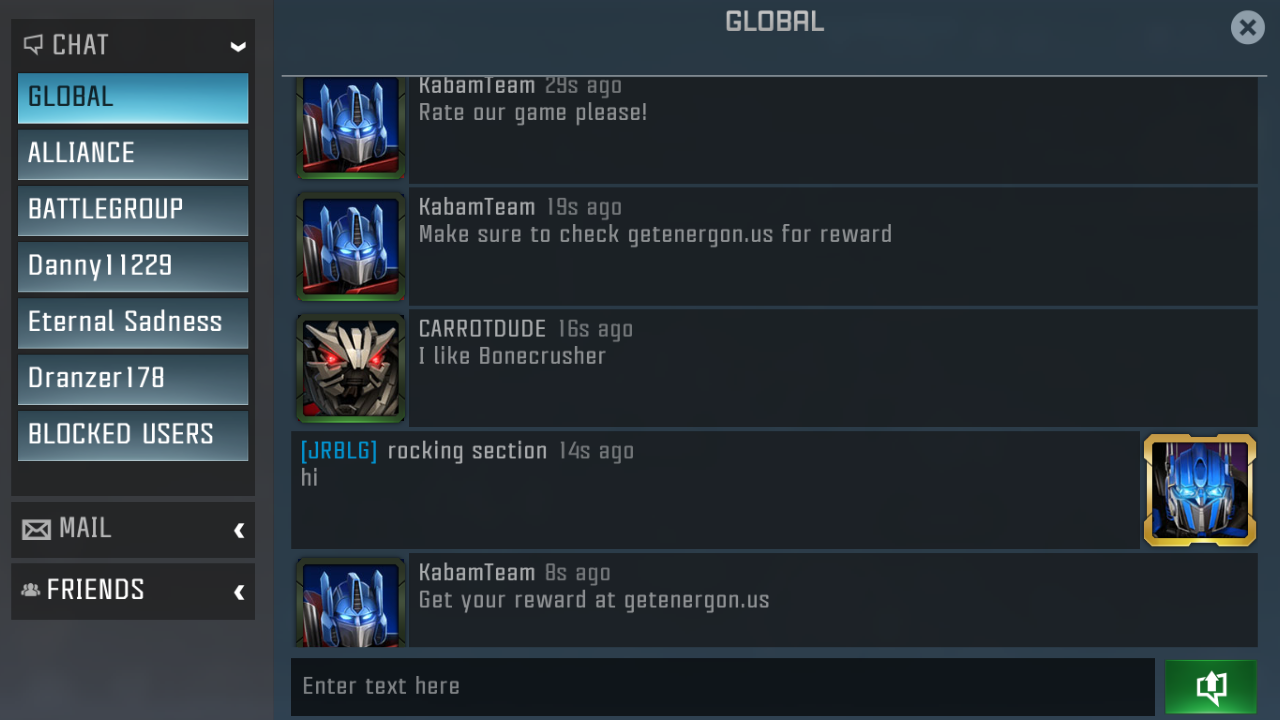Select the Global chat channel
This screenshot has width=1280, height=720.
pyautogui.click(x=133, y=98)
